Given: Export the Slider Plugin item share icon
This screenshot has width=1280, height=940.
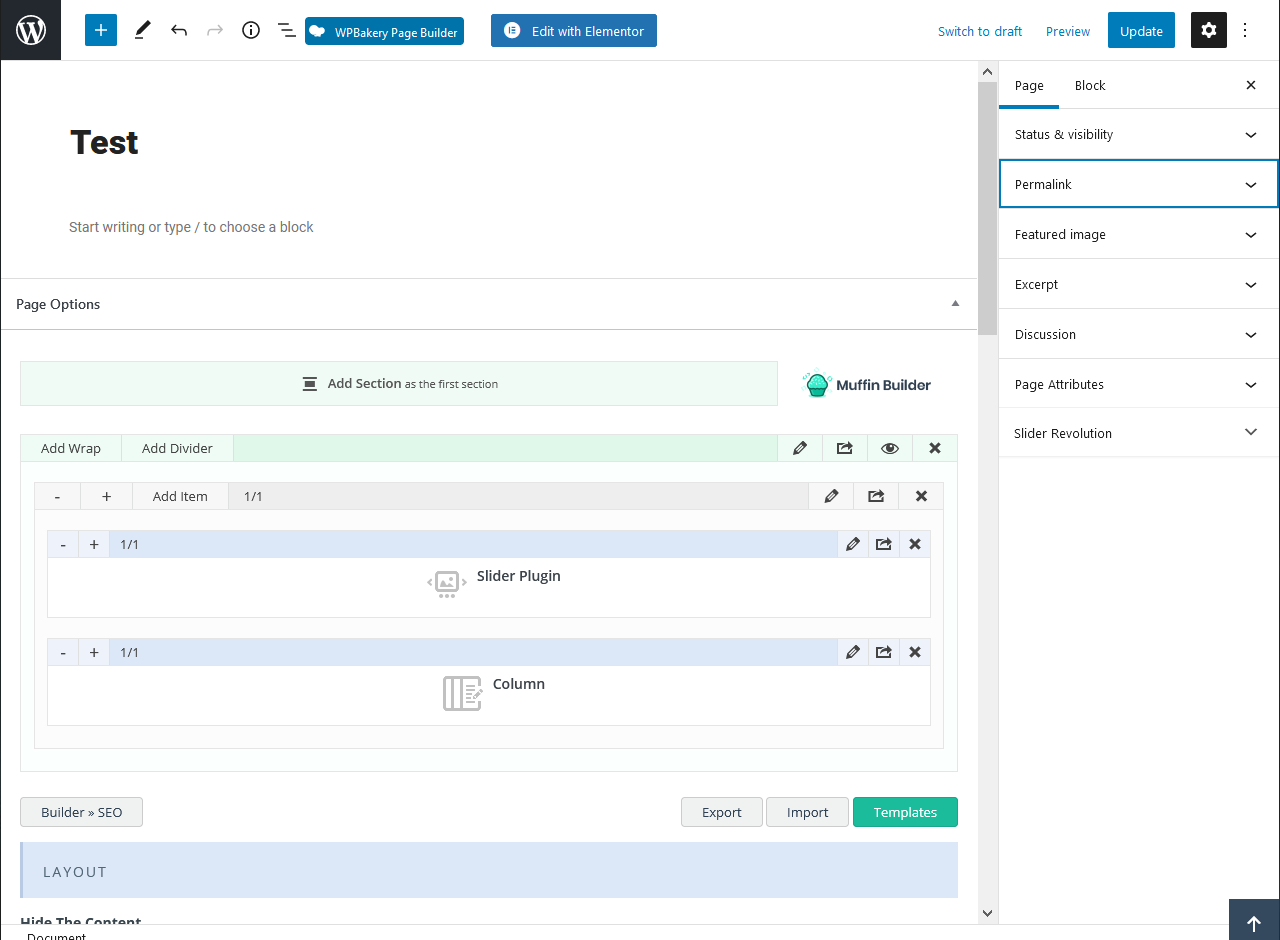Looking at the screenshot, I should [884, 544].
